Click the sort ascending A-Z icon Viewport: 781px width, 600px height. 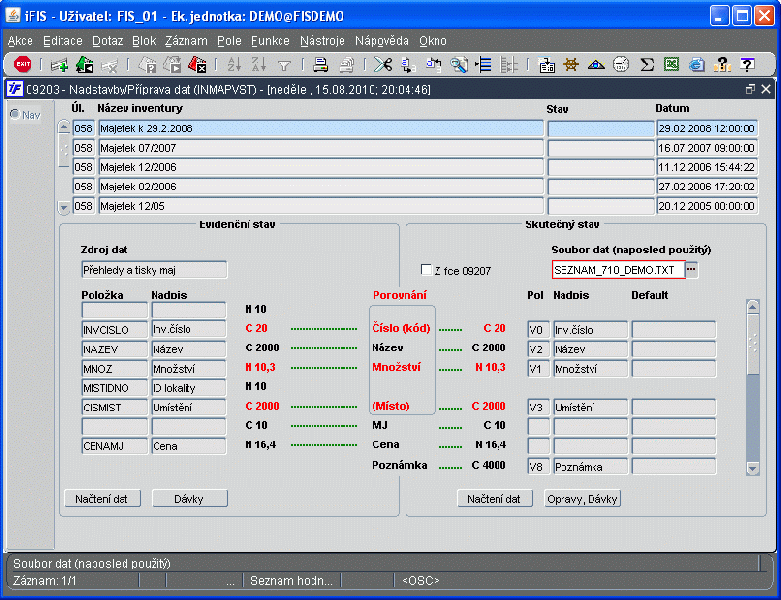coord(234,65)
